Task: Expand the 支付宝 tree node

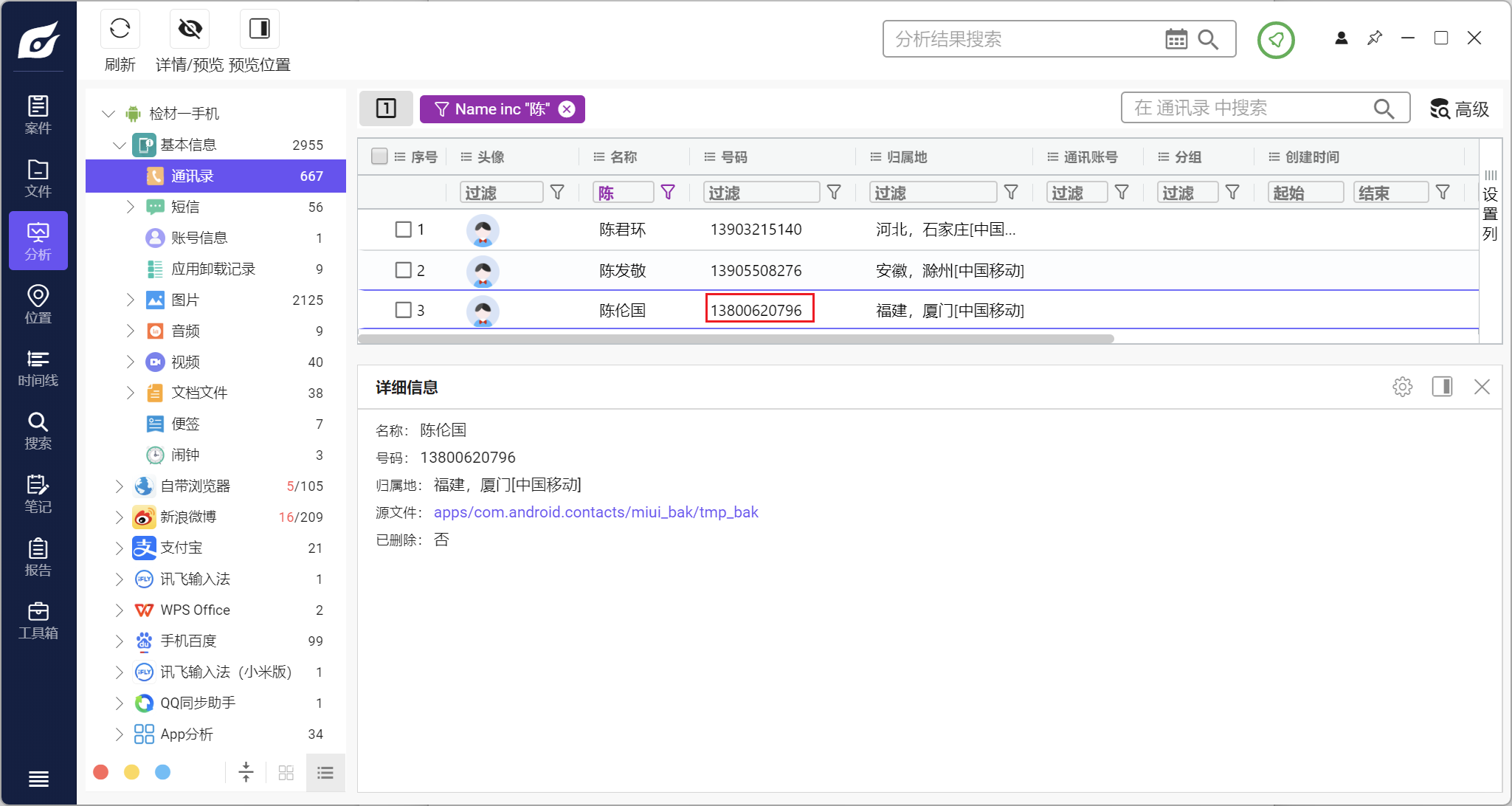Action: point(120,548)
